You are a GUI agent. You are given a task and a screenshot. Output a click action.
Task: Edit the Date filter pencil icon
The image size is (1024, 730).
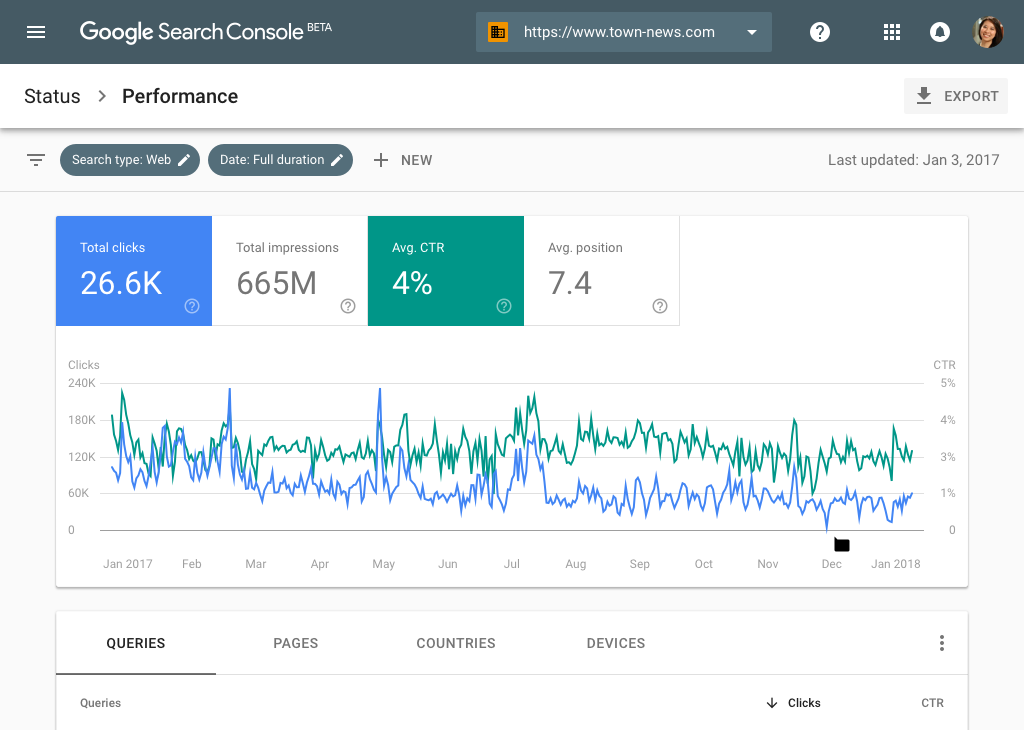(335, 160)
